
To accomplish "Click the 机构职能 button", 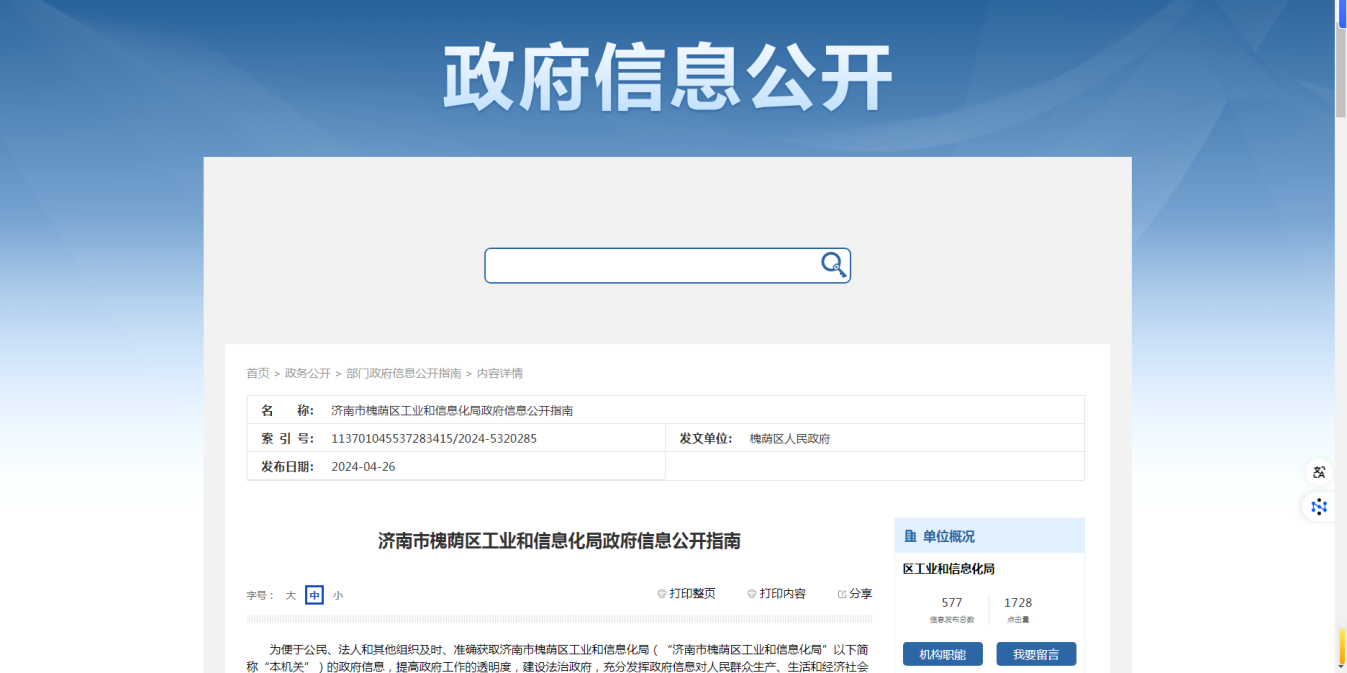I will (942, 654).
